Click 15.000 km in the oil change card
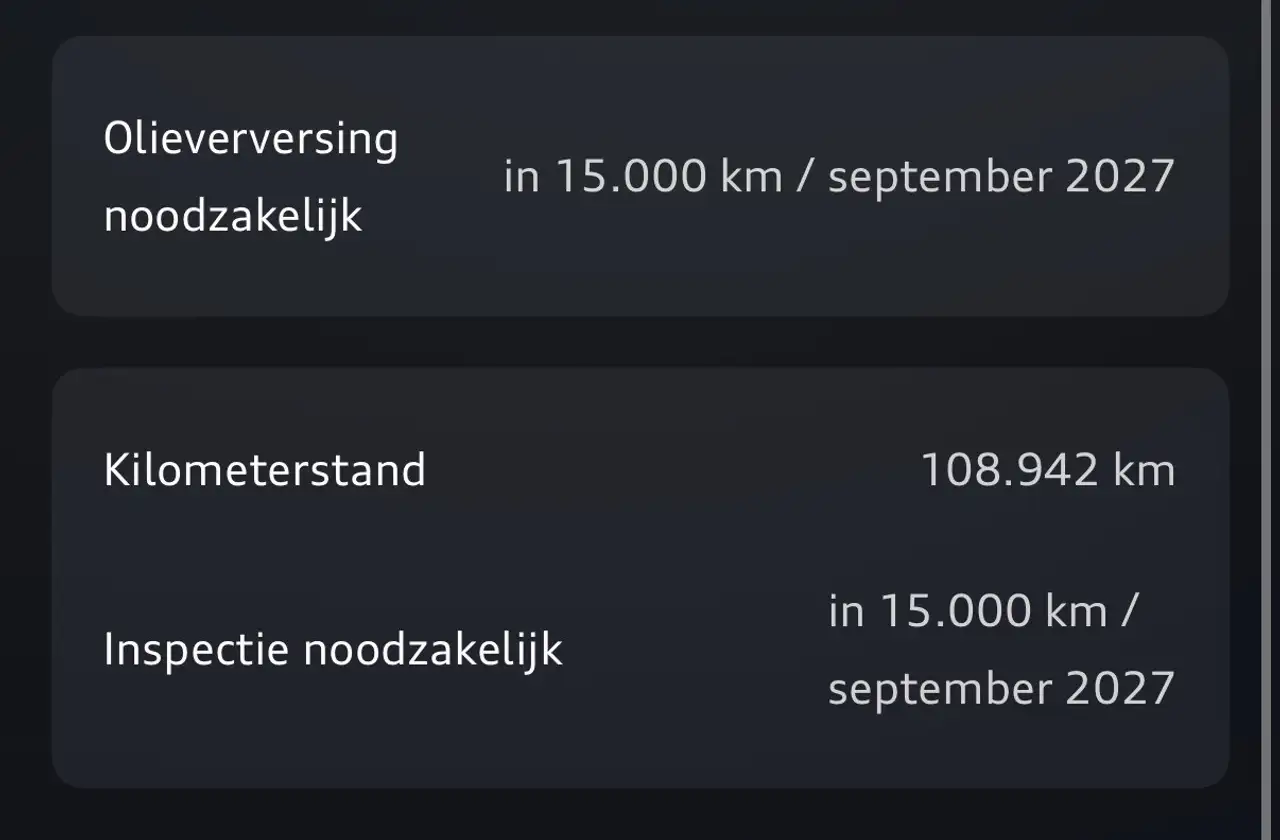 click(669, 177)
